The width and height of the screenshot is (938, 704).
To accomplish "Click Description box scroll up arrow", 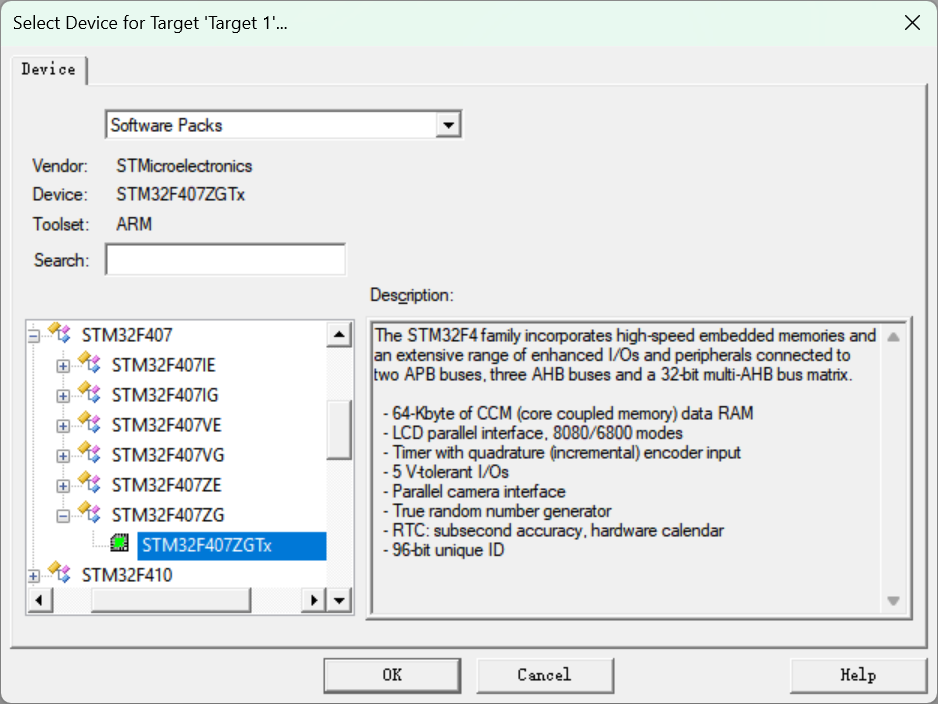I will [893, 337].
